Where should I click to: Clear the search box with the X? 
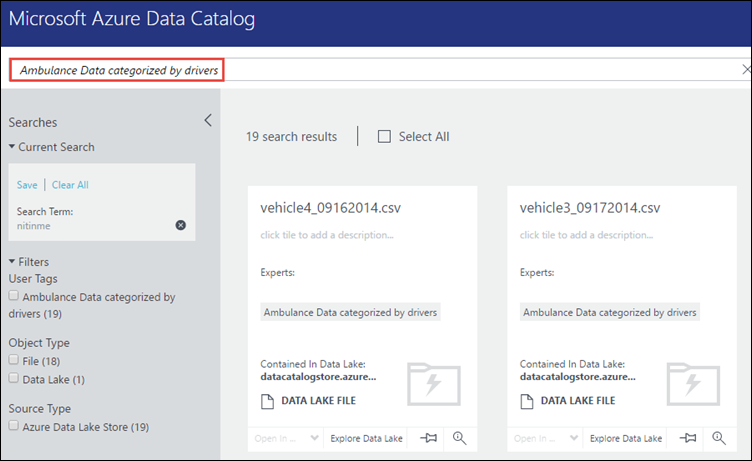pyautogui.click(x=746, y=70)
